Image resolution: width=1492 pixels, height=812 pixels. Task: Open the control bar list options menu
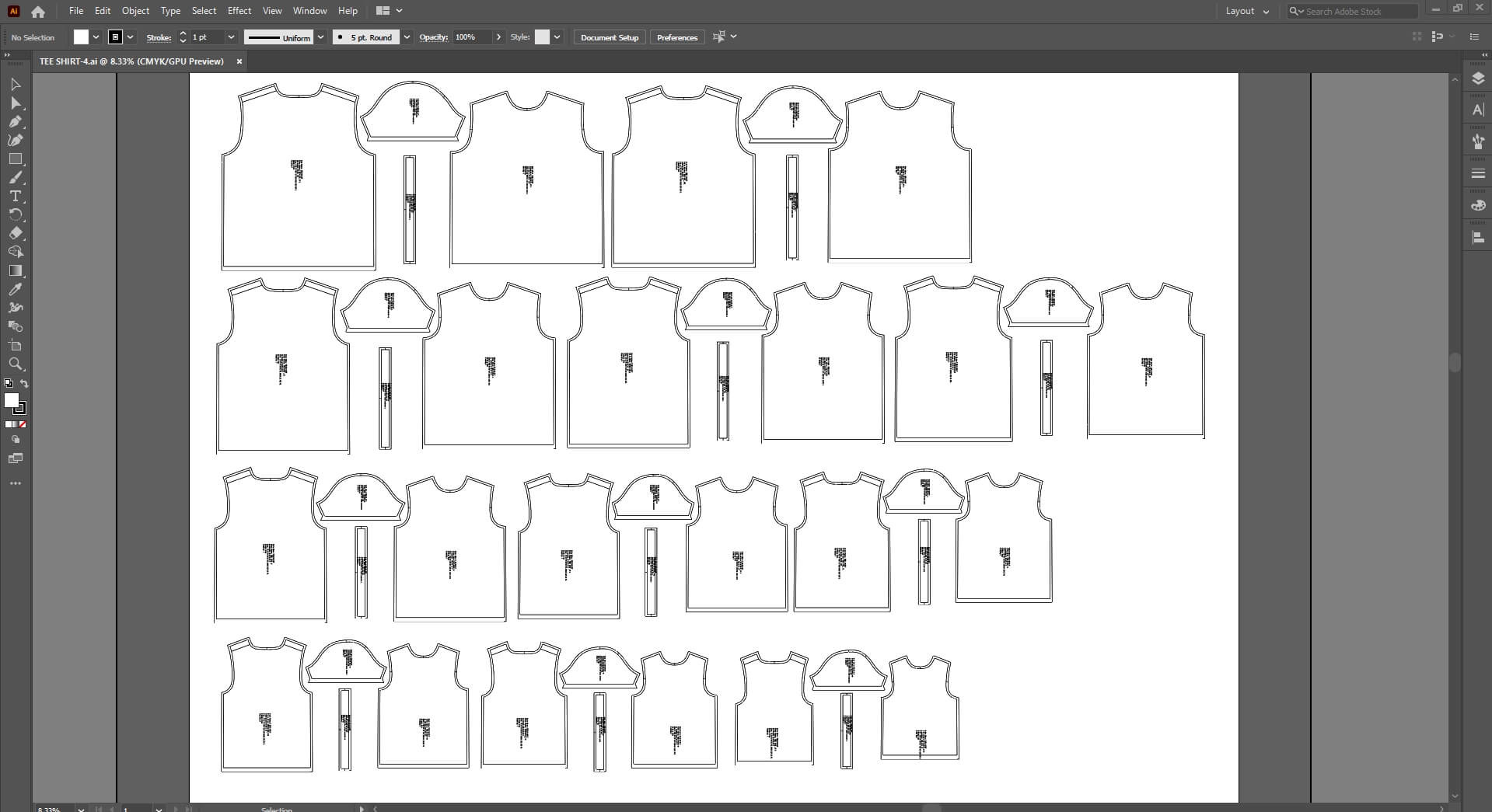coord(1474,37)
